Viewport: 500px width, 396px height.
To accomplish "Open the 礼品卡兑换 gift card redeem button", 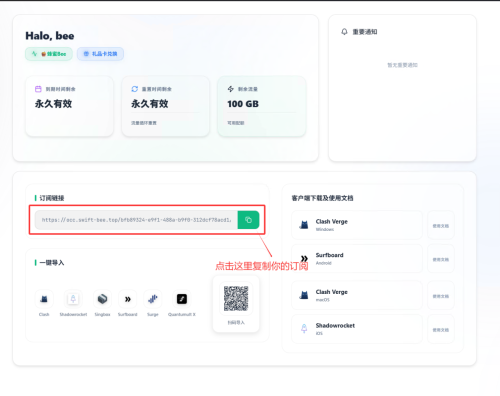I will tap(100, 54).
